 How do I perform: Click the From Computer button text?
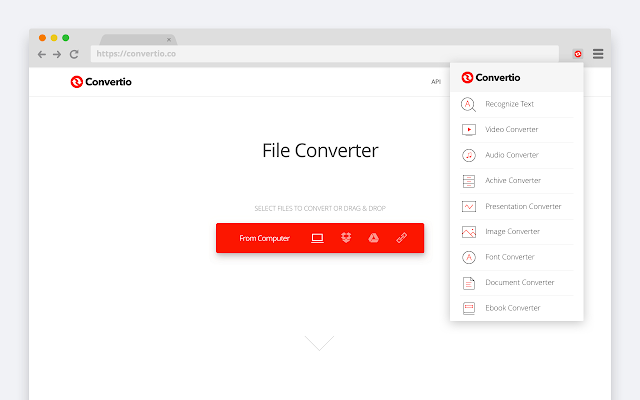(264, 238)
